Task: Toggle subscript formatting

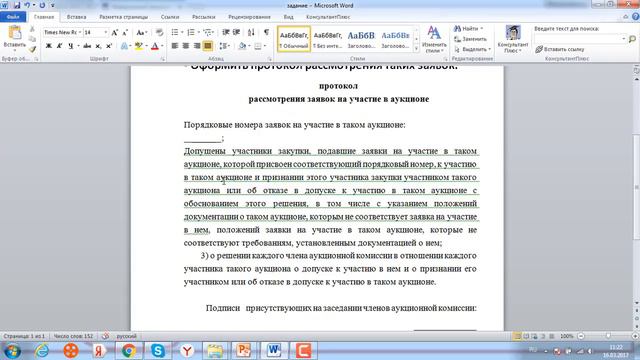Action: click(x=98, y=46)
